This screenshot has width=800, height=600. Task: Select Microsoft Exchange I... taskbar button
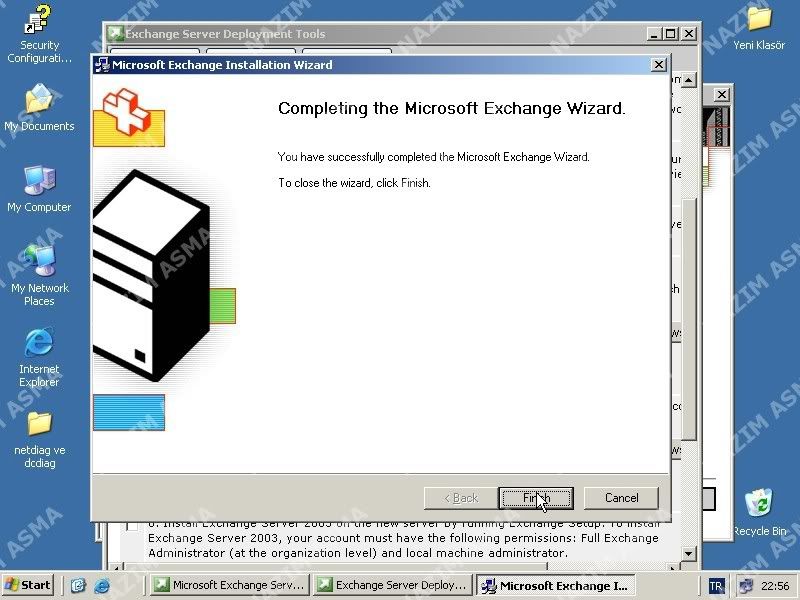555,585
